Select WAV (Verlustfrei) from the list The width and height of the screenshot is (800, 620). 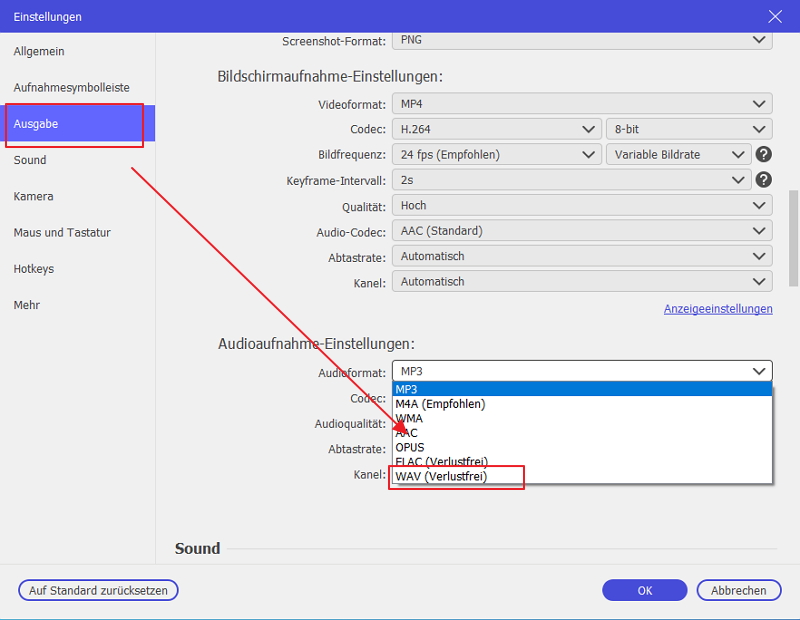click(441, 477)
